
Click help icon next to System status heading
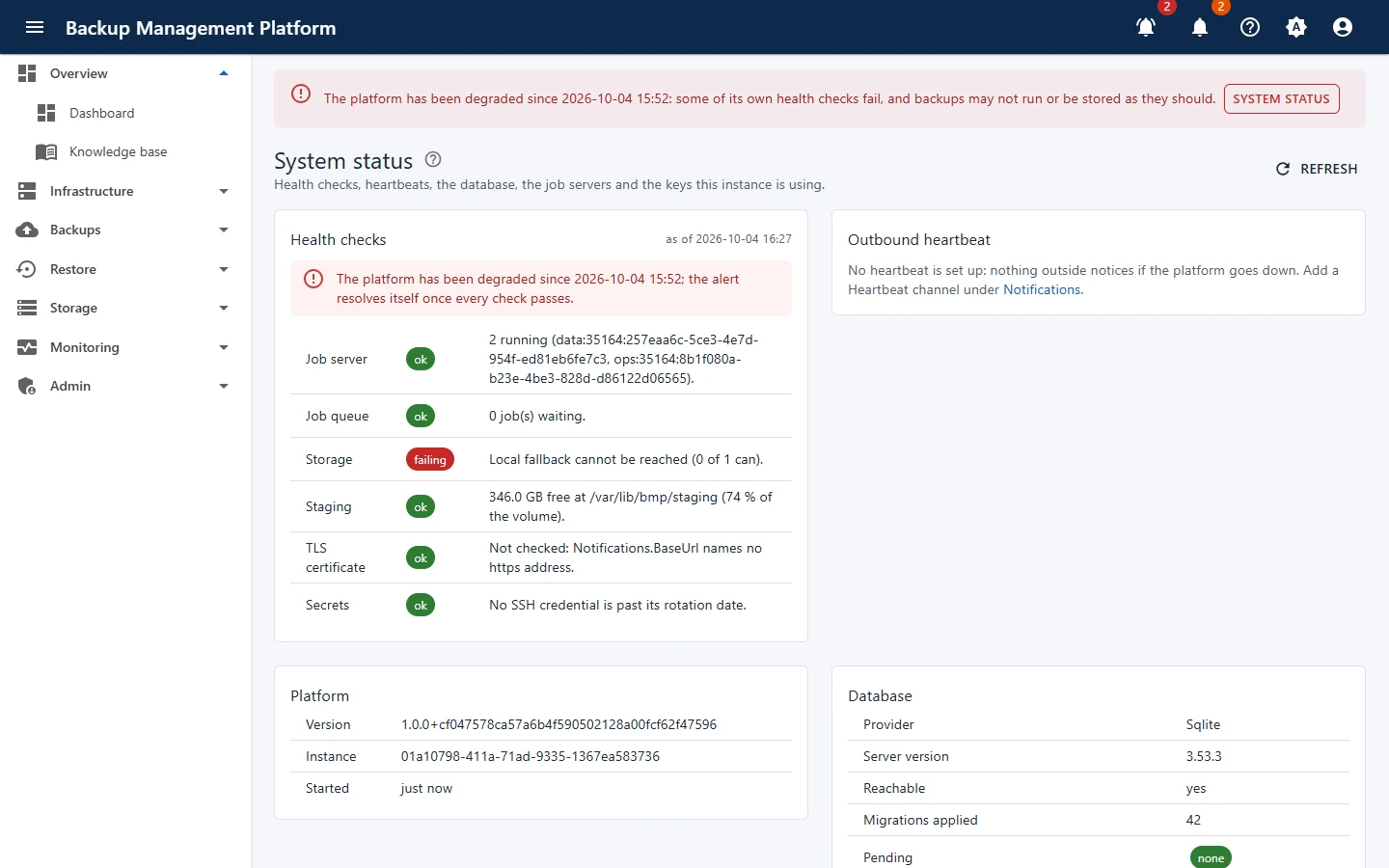(x=433, y=160)
